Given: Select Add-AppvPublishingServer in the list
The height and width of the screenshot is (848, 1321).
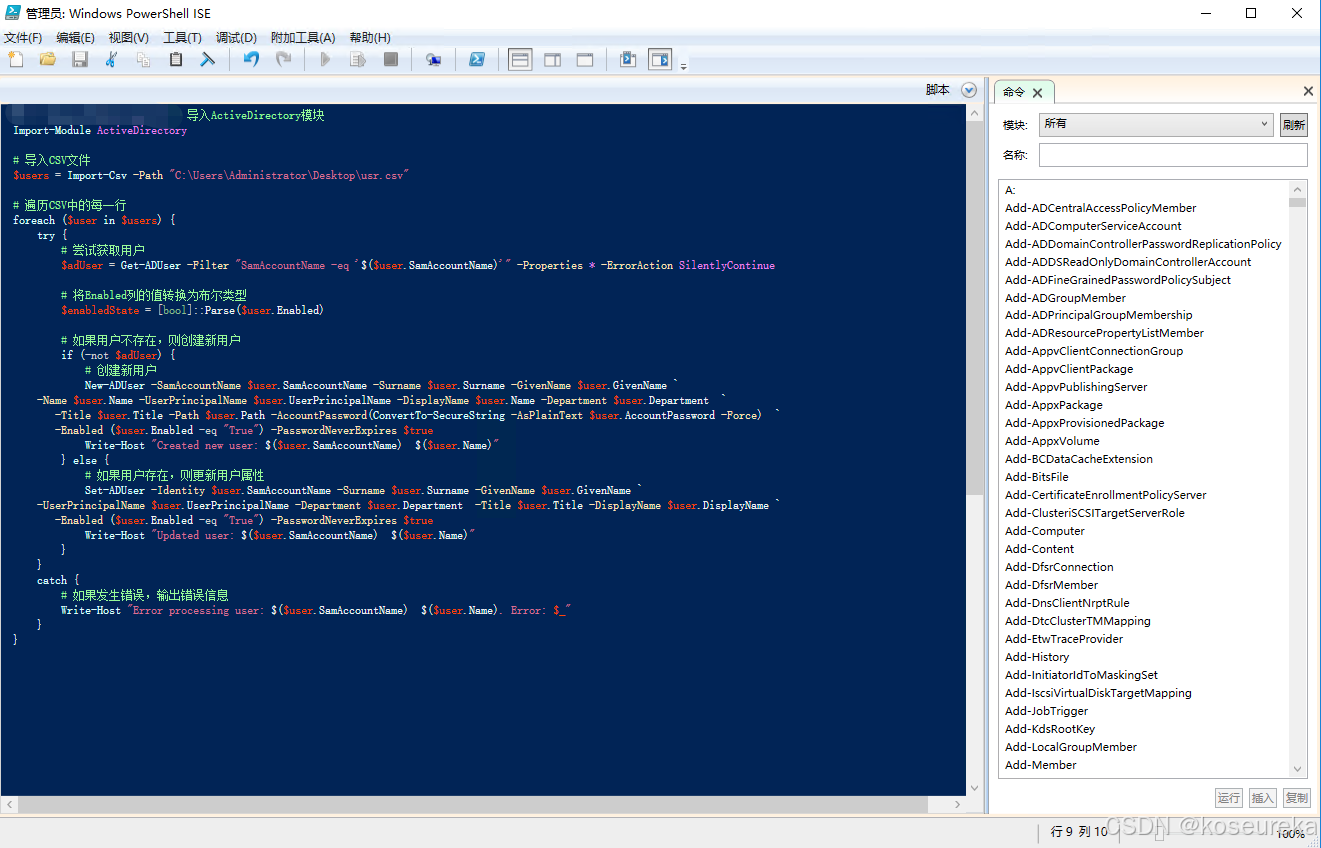Looking at the screenshot, I should 1076,387.
